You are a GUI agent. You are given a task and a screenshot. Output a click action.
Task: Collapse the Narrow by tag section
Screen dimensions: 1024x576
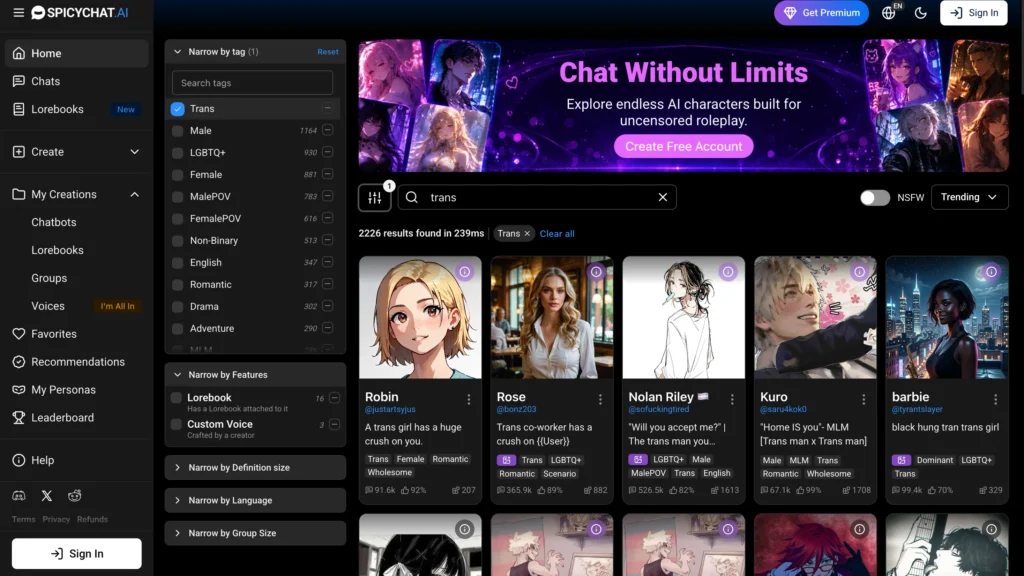coord(178,52)
